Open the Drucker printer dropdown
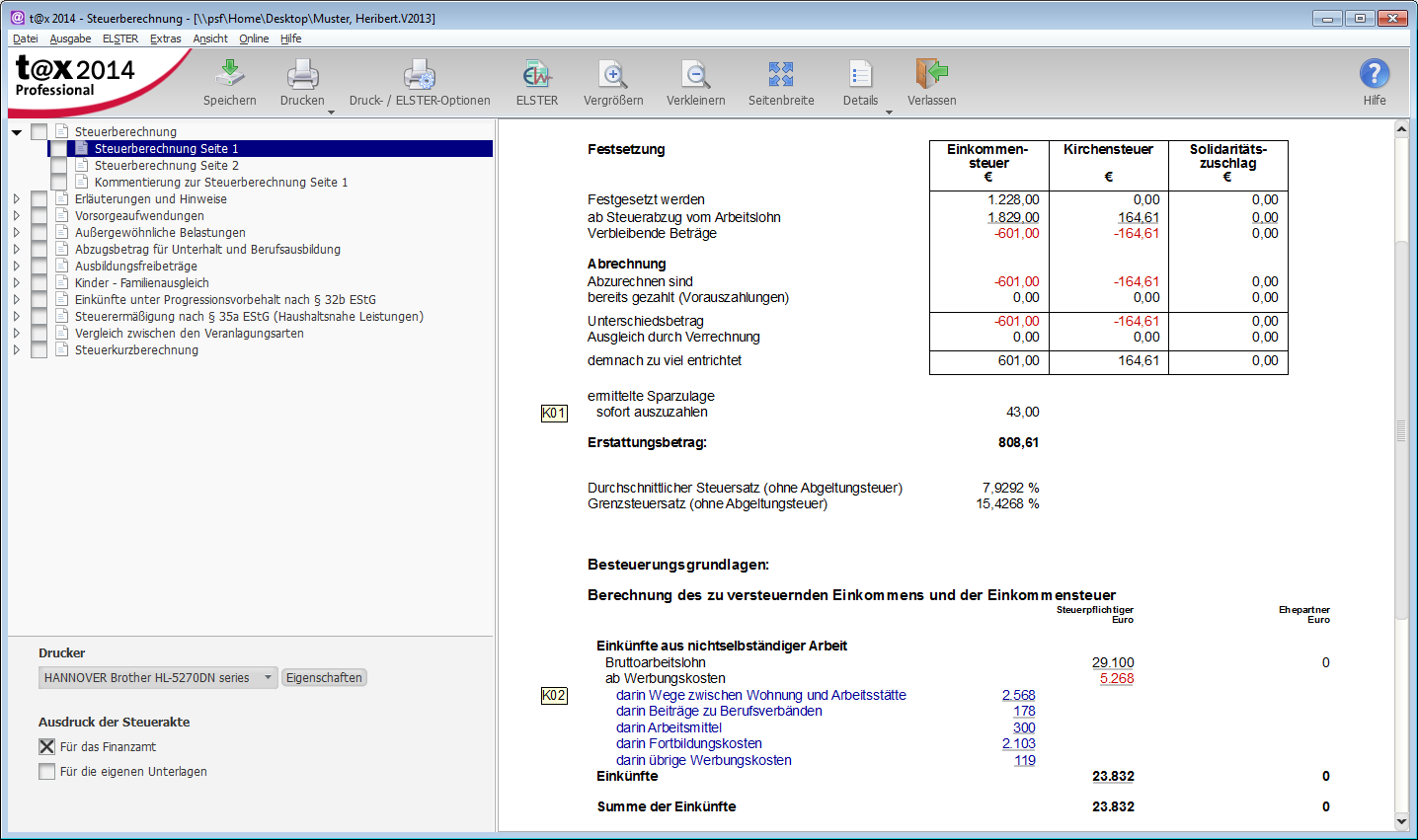The width and height of the screenshot is (1418, 840). pyautogui.click(x=267, y=678)
